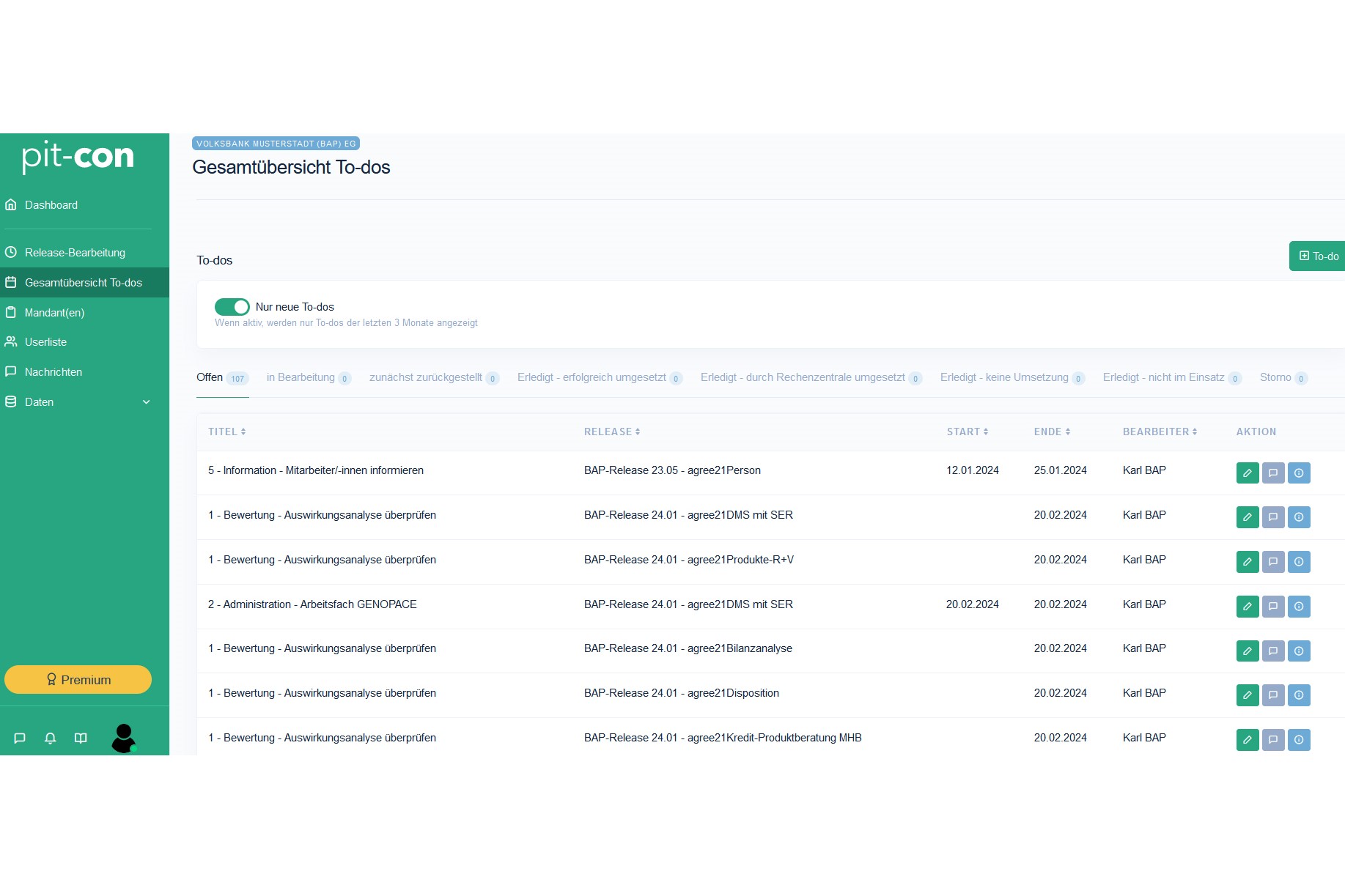The image size is (1345, 896).
Task: Click the '5 - Information - Mitarbeiter/-innen informieren' title
Action: click(x=316, y=470)
